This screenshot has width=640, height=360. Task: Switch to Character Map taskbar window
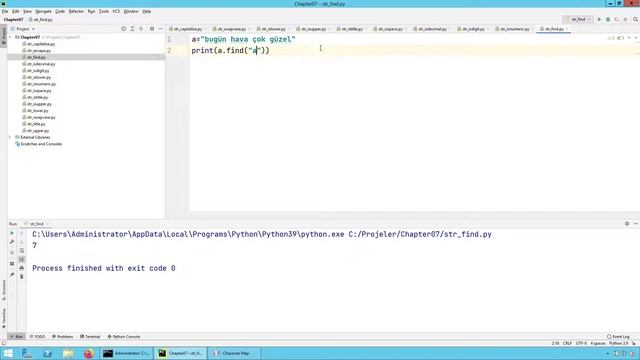(x=234, y=353)
